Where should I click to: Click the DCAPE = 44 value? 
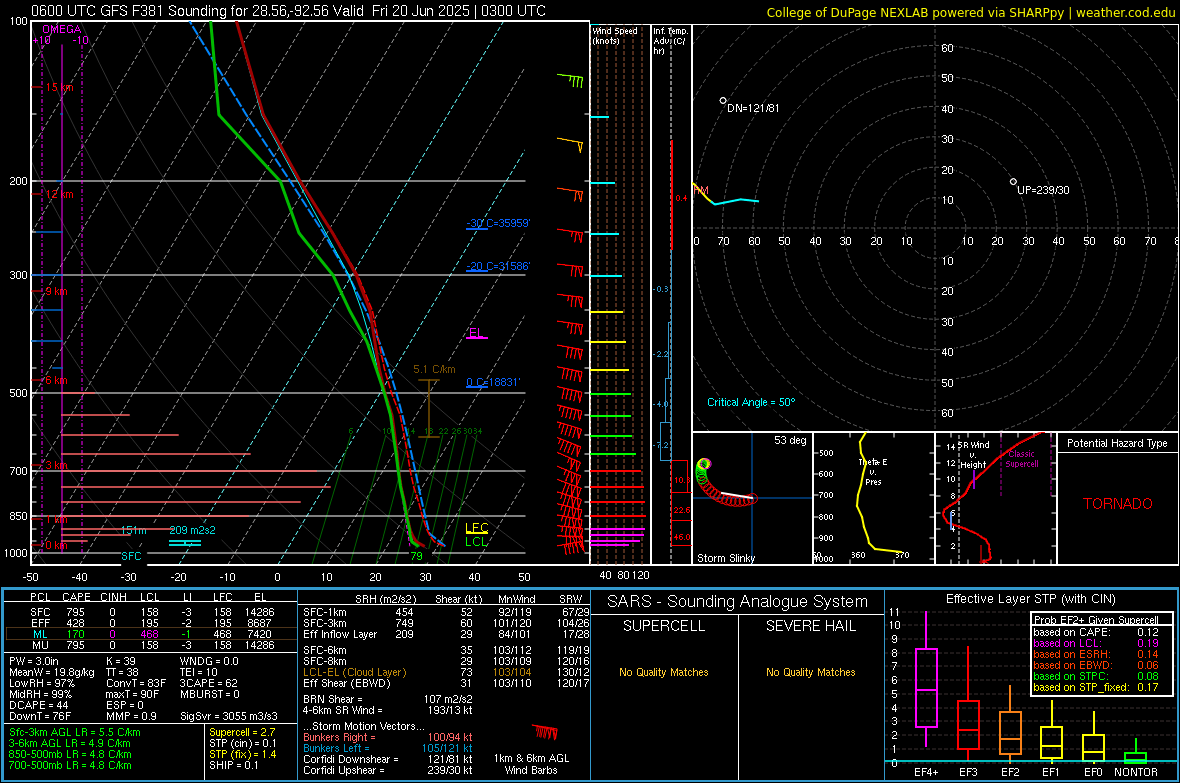(39, 705)
